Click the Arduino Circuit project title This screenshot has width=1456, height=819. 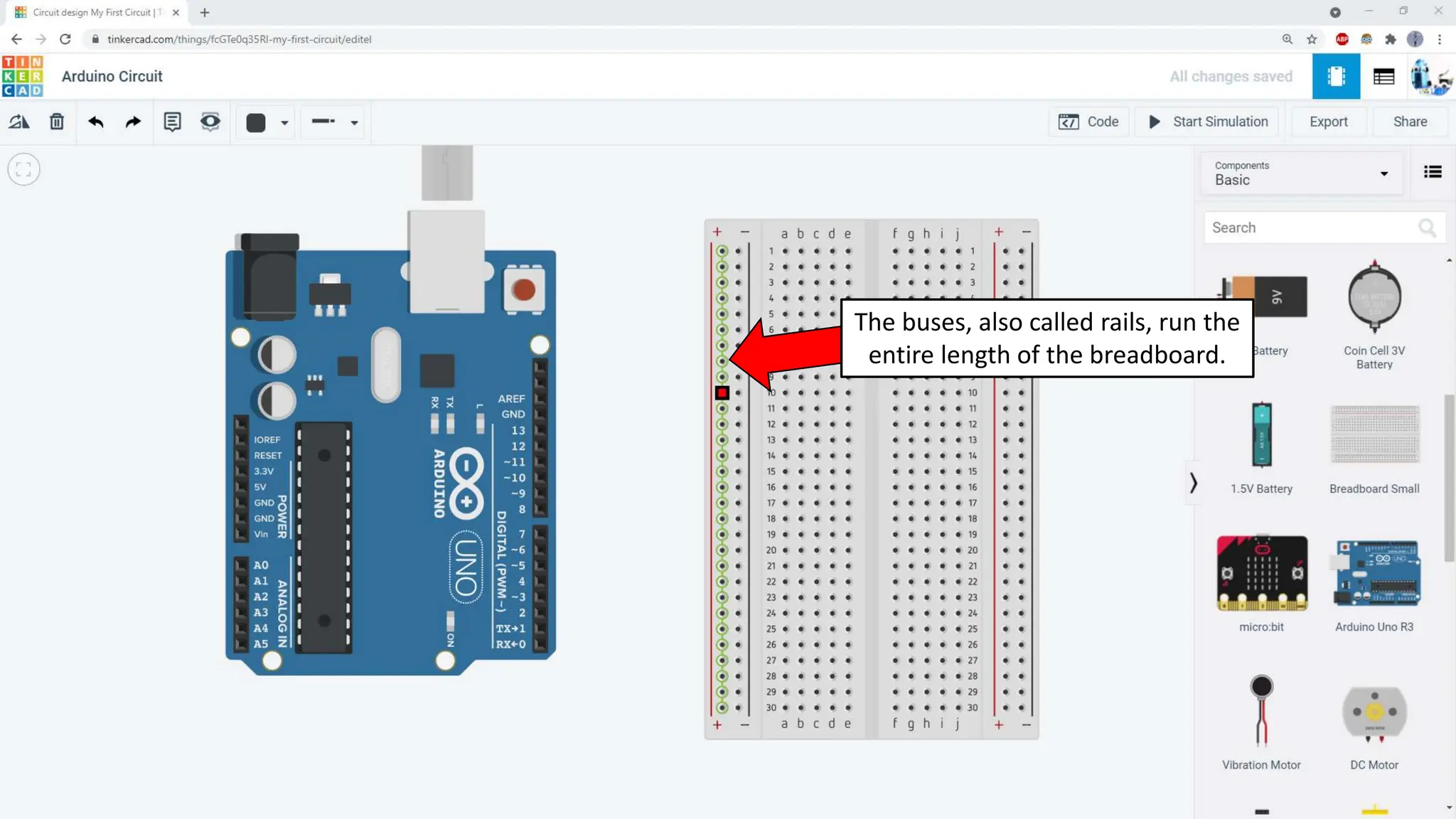click(x=112, y=76)
